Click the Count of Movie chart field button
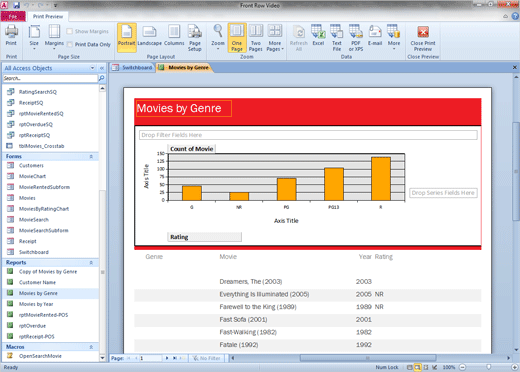520x372 pixels. (191, 149)
